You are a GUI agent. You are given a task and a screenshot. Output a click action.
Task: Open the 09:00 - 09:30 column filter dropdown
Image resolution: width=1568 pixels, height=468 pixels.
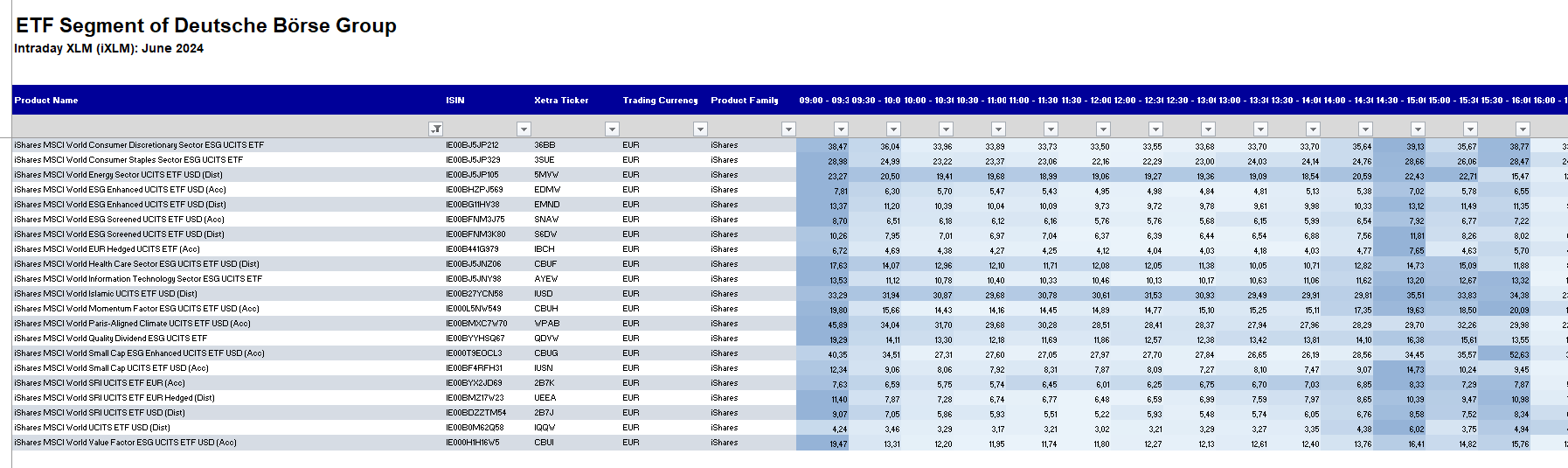click(841, 129)
